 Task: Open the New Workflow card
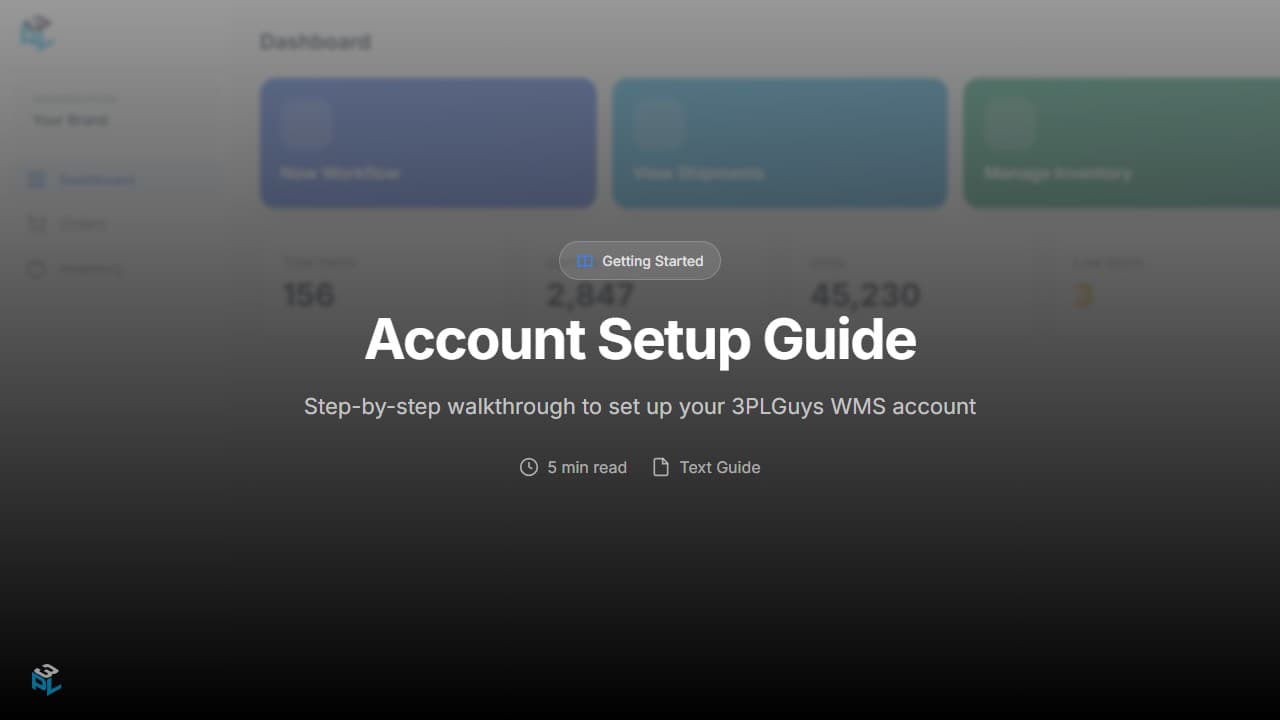point(428,143)
